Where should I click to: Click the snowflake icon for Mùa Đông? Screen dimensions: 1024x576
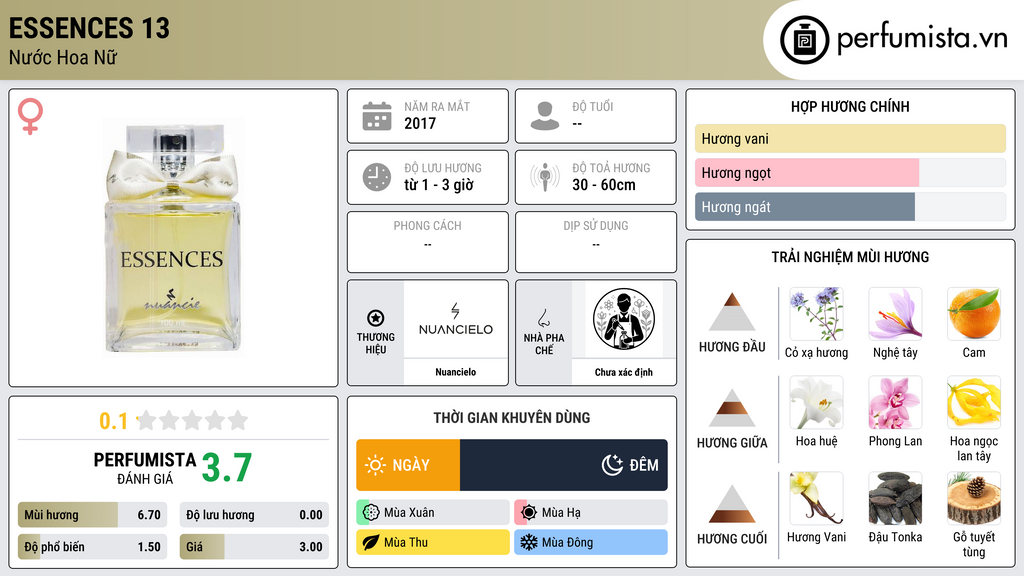pos(529,543)
